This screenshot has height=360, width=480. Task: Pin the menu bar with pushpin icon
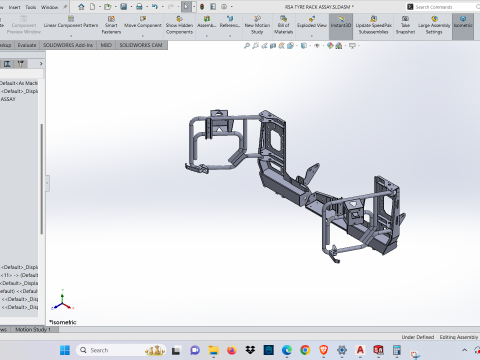65,7
